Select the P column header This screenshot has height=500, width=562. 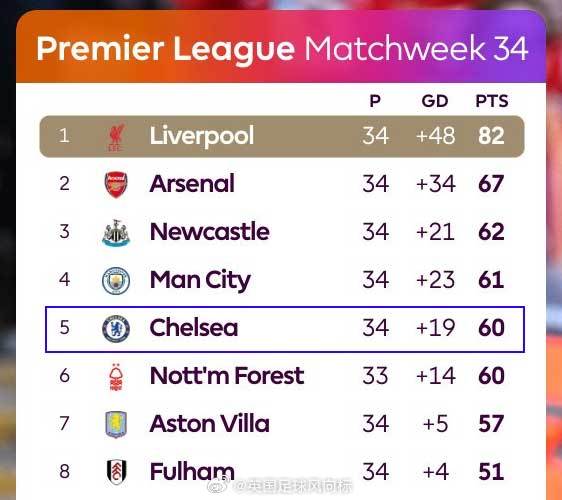point(375,101)
